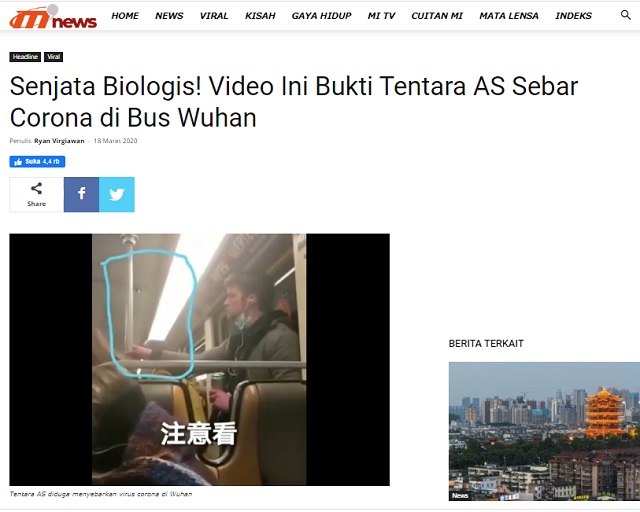Viewport: 640px width, 512px height.
Task: Share the article on Facebook
Action: (x=81, y=194)
